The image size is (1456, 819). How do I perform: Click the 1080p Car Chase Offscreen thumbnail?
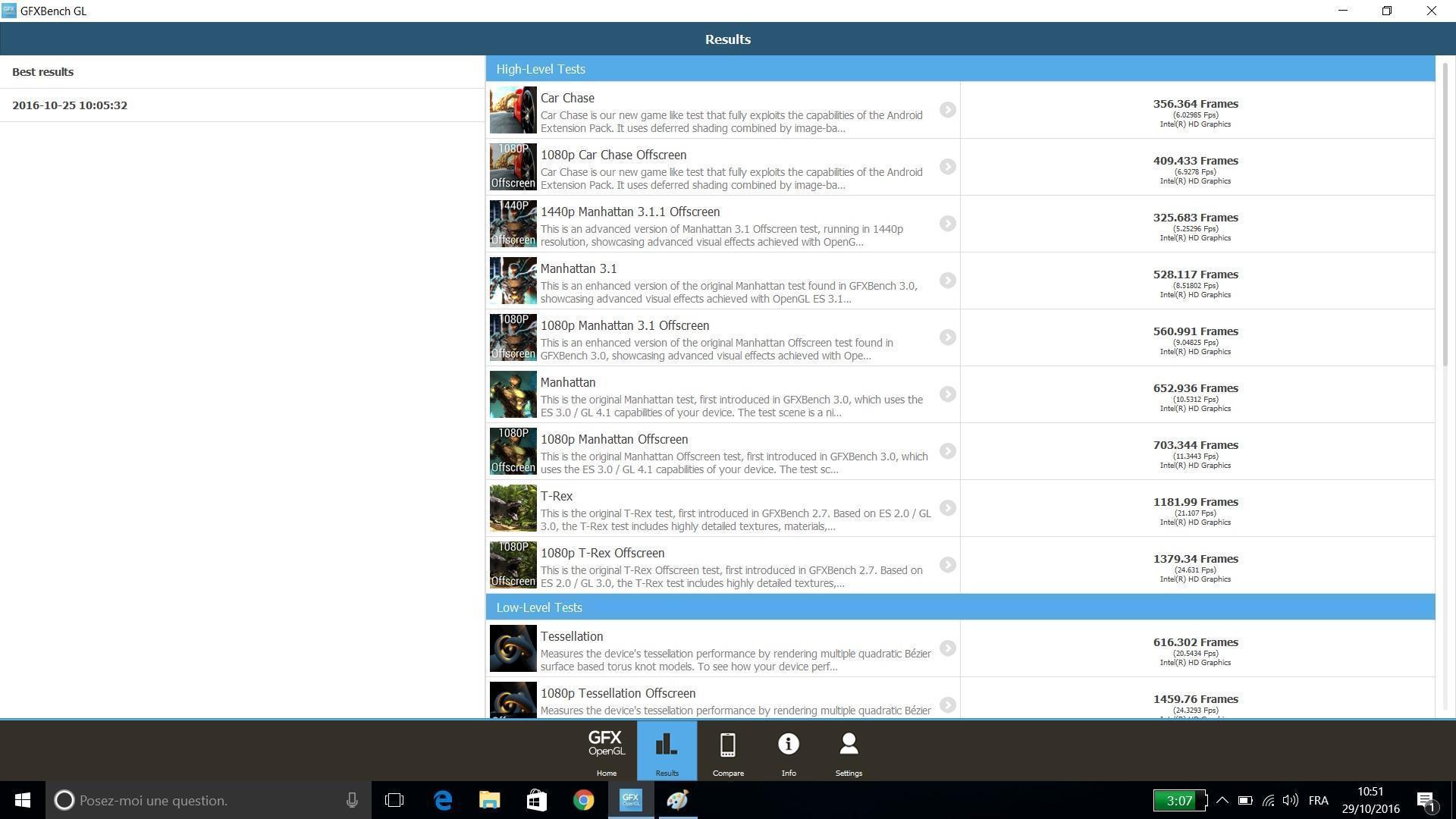click(x=513, y=167)
